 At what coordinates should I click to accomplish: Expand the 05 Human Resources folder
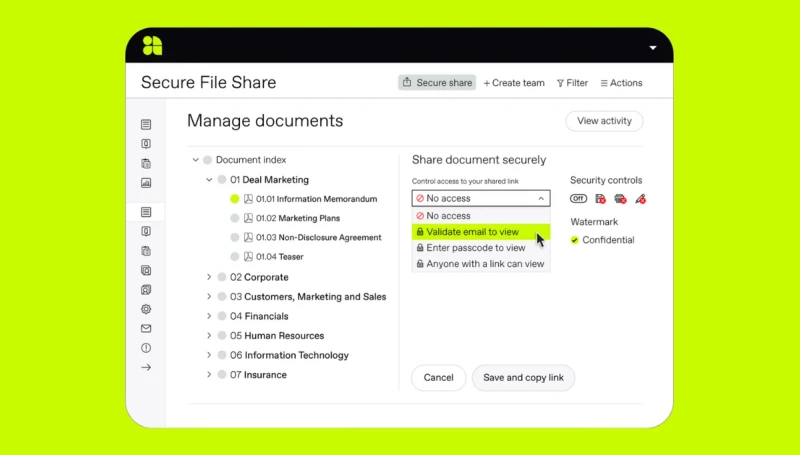209,336
